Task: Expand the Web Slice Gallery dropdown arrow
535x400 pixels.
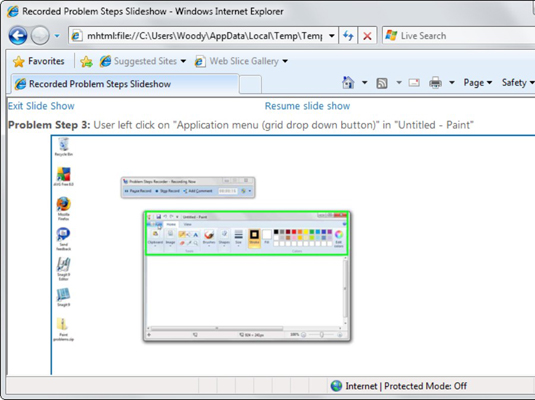Action: 285,61
